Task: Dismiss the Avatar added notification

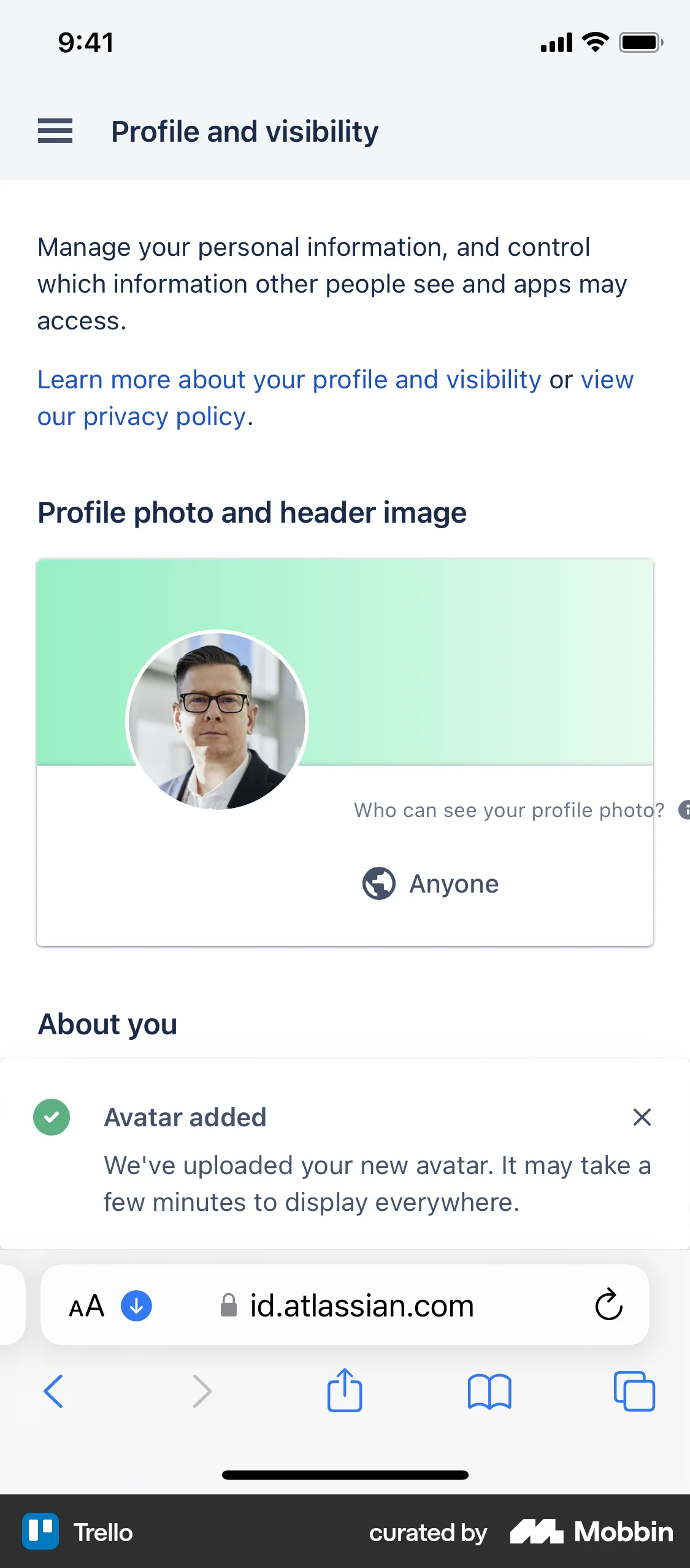Action: [642, 1117]
